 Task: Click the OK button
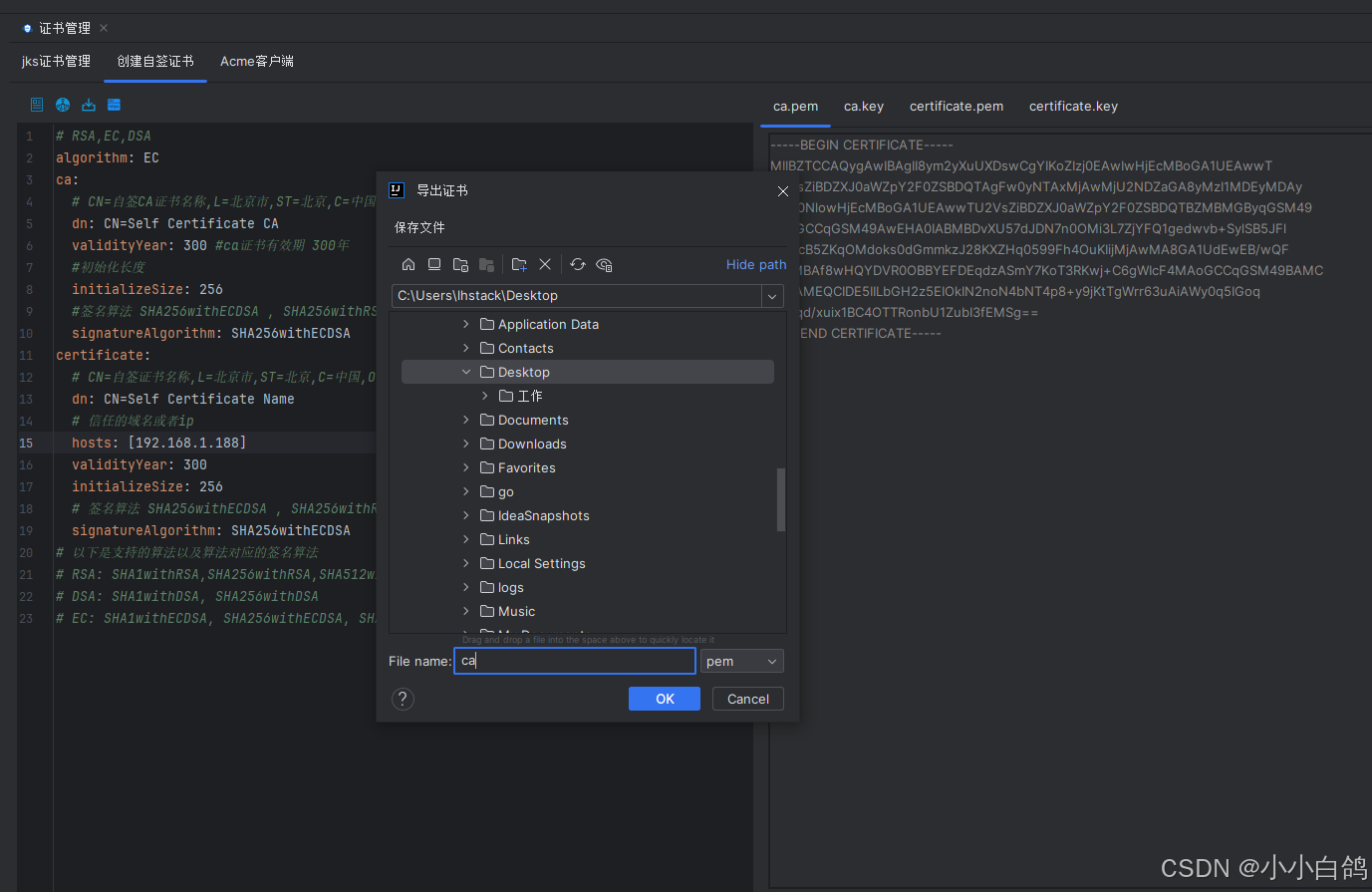(x=665, y=699)
